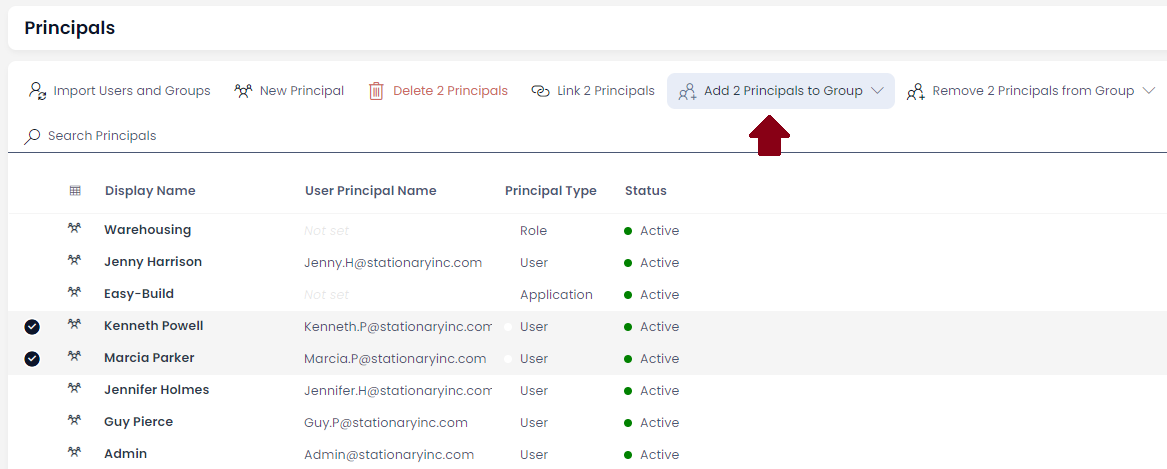Sort by the Principal Type column header
1167x469 pixels.
[551, 191]
